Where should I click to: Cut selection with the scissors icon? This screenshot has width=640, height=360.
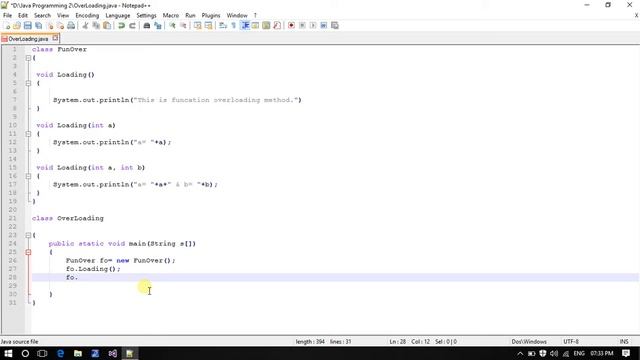click(x=85, y=25)
